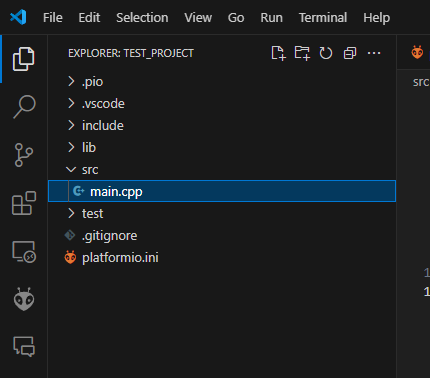The image size is (430, 378).
Task: Open the Source Control view icon
Action: (x=24, y=155)
